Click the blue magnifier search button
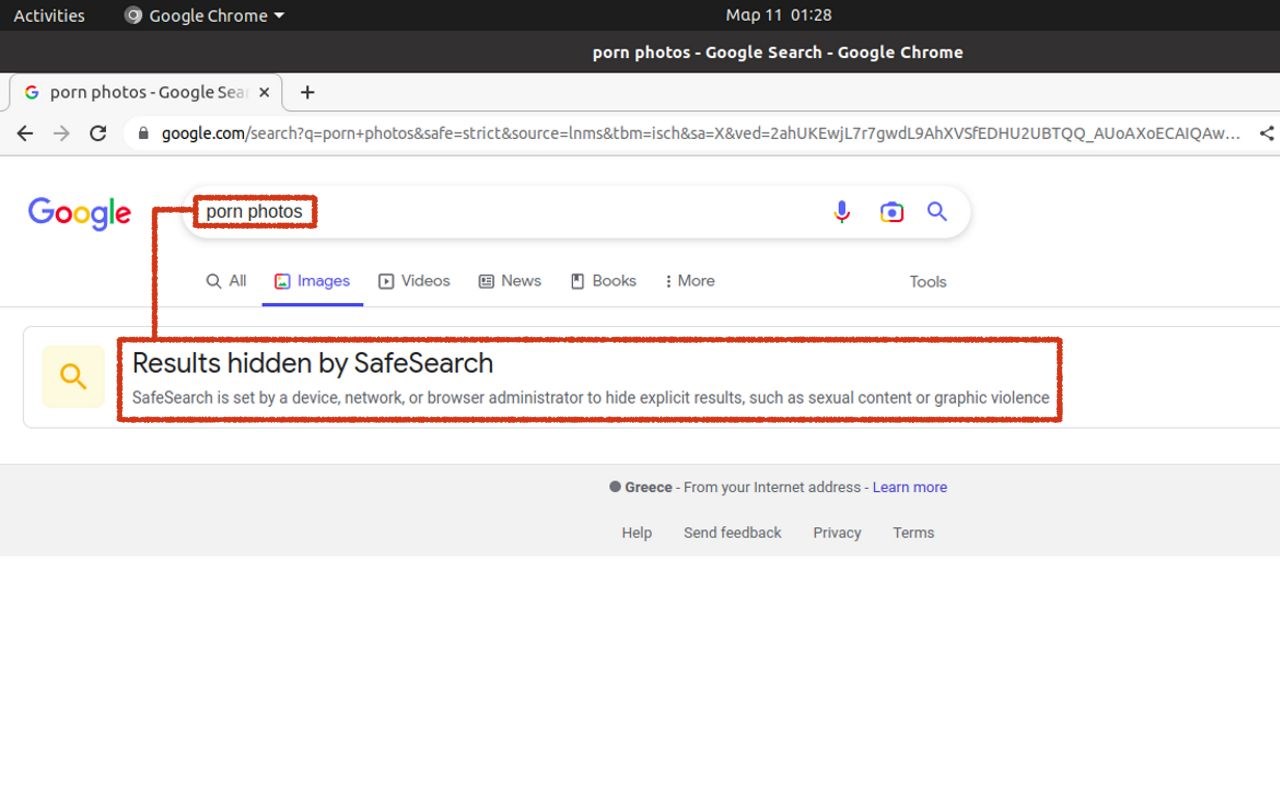The height and width of the screenshot is (800, 1280). click(x=937, y=212)
